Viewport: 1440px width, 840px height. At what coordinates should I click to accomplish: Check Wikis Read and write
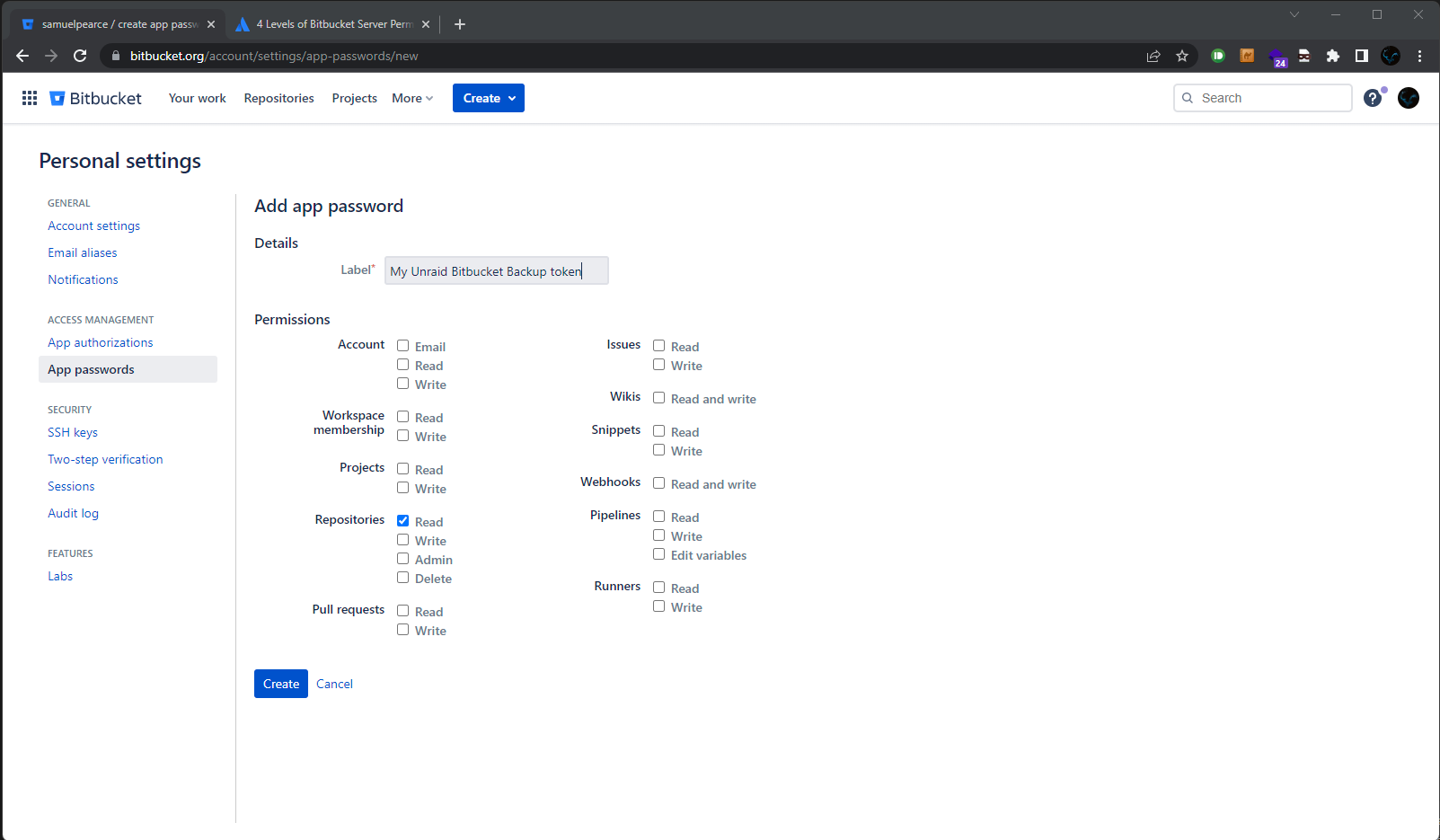pyautogui.click(x=659, y=398)
